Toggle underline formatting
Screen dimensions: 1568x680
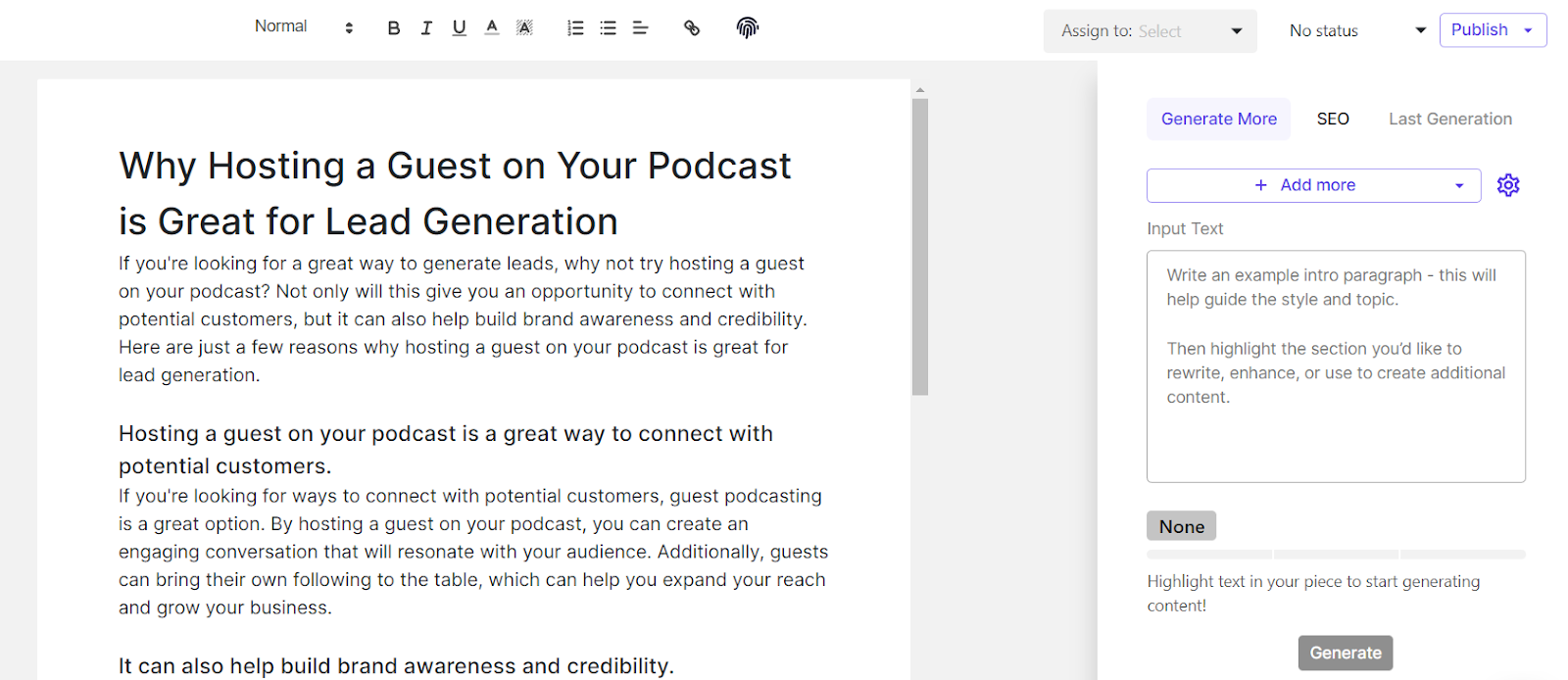tap(459, 28)
